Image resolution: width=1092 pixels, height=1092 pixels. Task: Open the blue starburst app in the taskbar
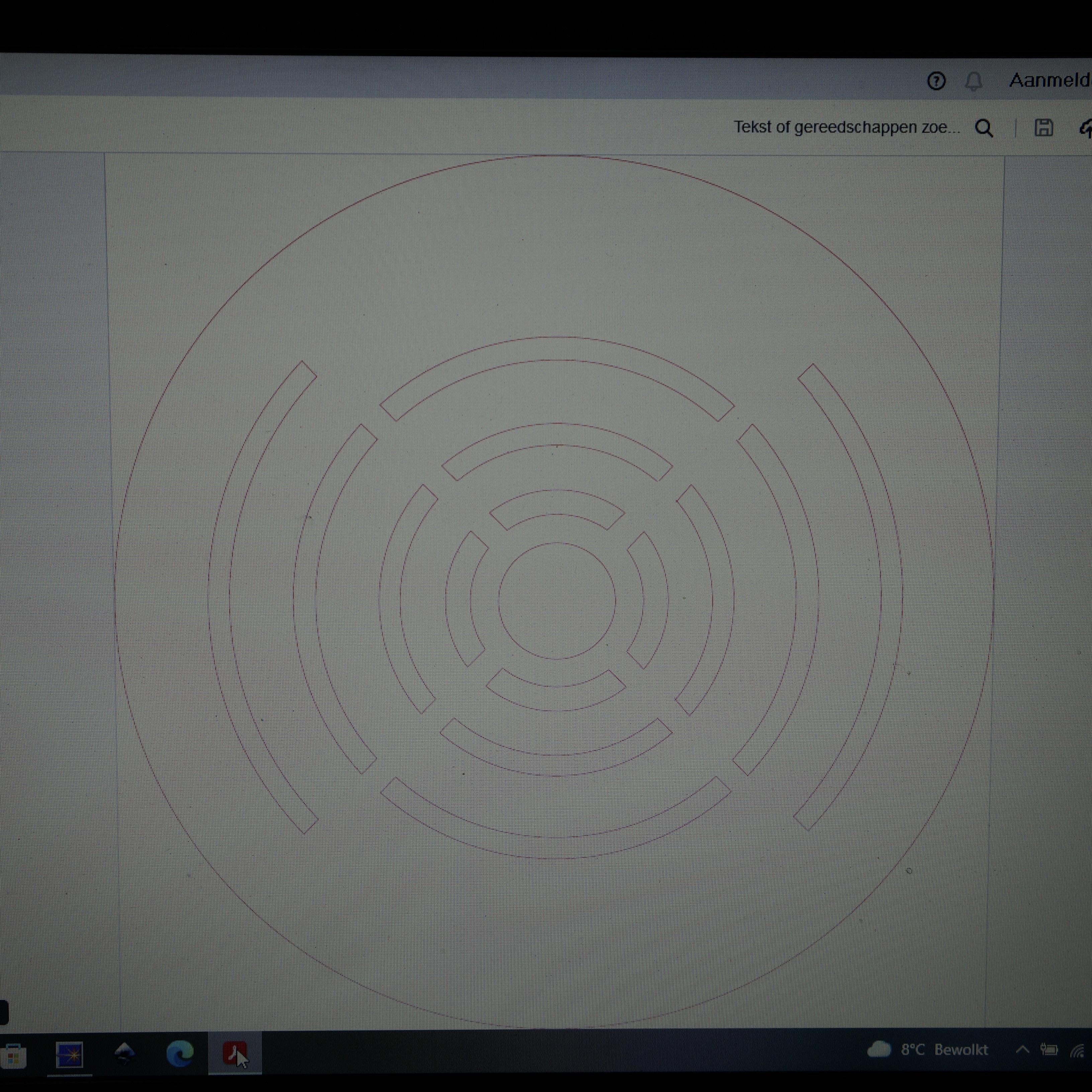click(70, 1055)
